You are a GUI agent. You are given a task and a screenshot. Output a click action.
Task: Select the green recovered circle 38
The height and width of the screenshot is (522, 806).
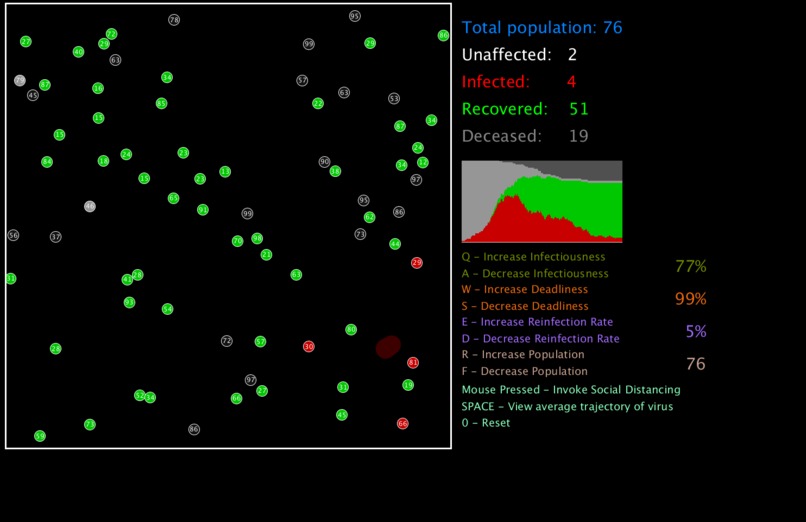(335, 172)
